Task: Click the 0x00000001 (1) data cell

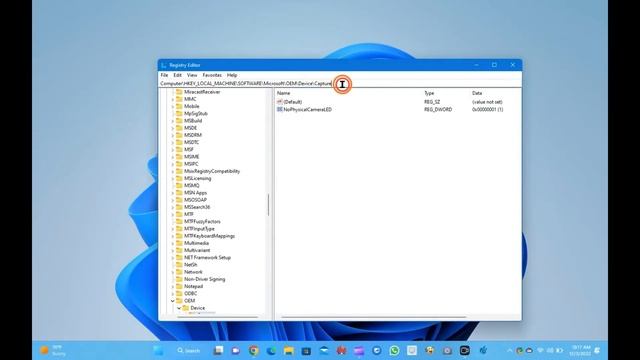Action: click(487, 109)
